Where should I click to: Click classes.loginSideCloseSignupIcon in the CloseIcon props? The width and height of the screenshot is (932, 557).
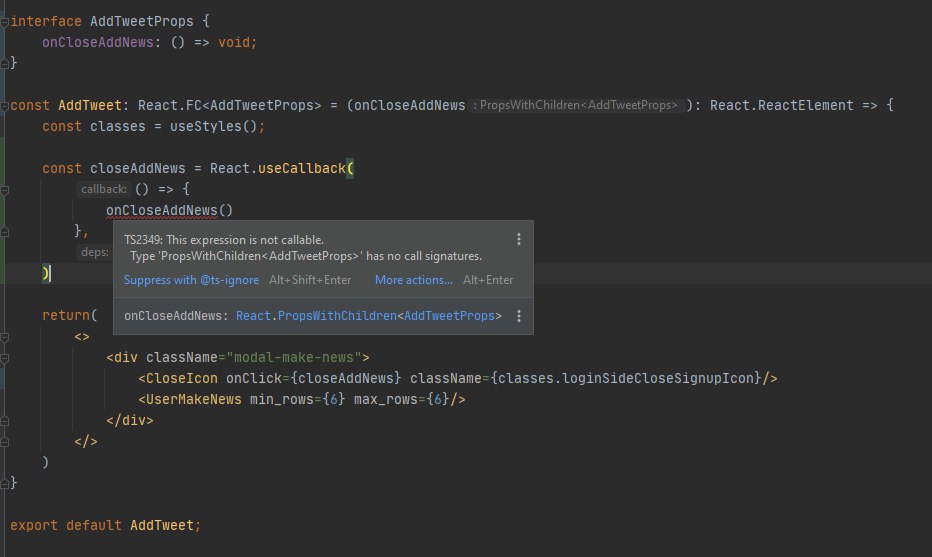pos(660,378)
